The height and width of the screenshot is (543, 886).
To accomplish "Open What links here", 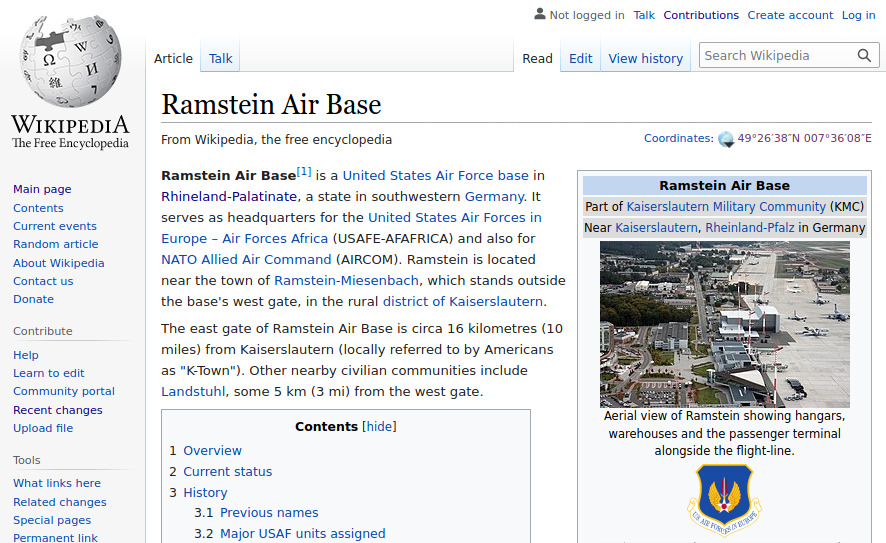I will (x=57, y=483).
